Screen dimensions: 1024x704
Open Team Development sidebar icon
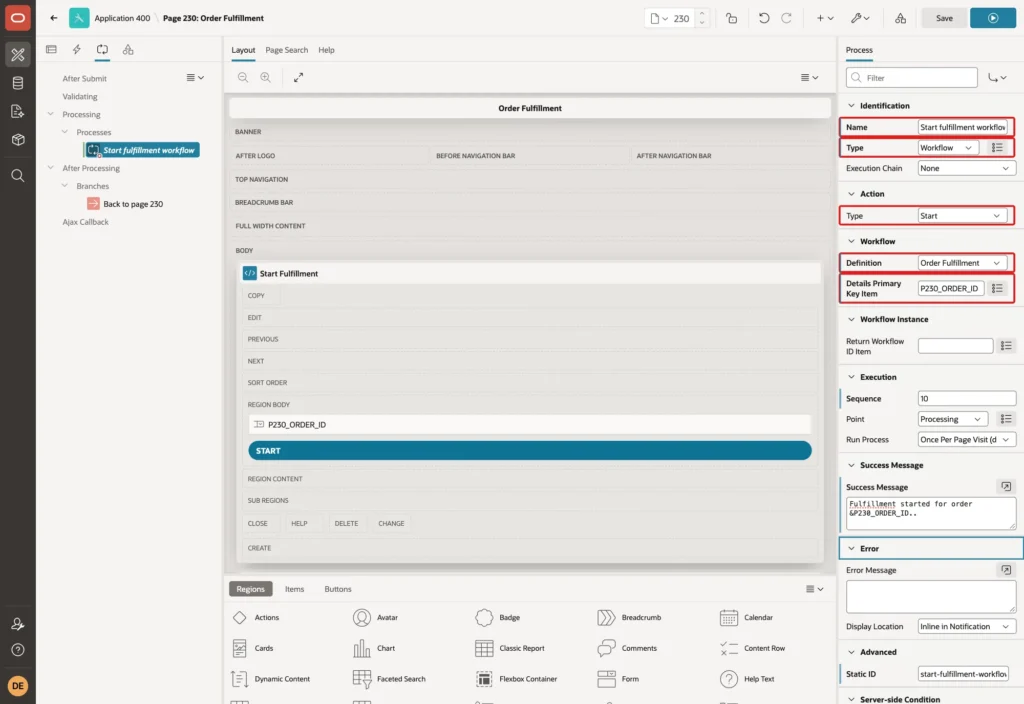pyautogui.click(x=18, y=112)
